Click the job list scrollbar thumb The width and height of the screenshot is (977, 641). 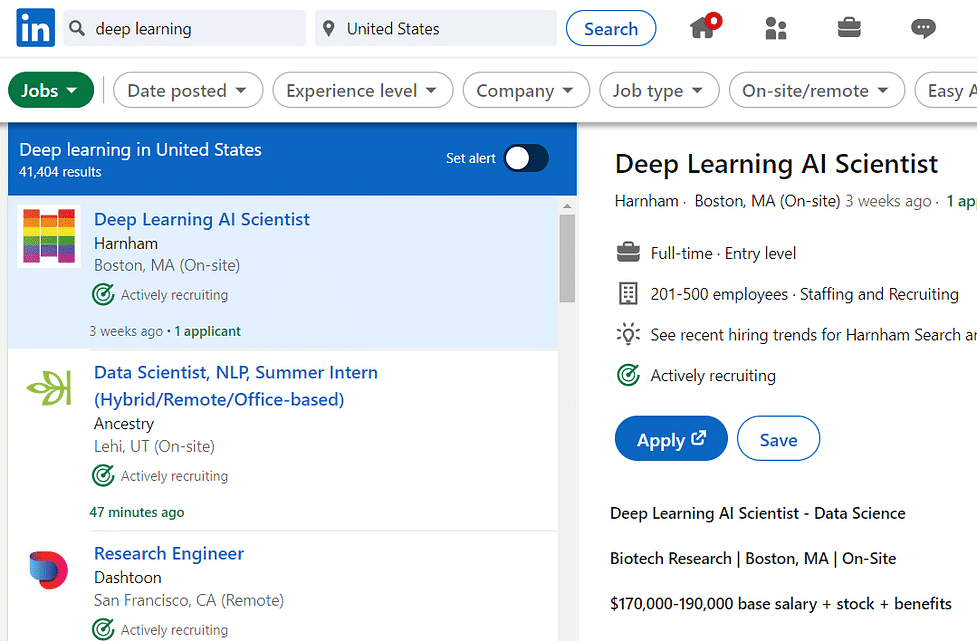pyautogui.click(x=567, y=258)
